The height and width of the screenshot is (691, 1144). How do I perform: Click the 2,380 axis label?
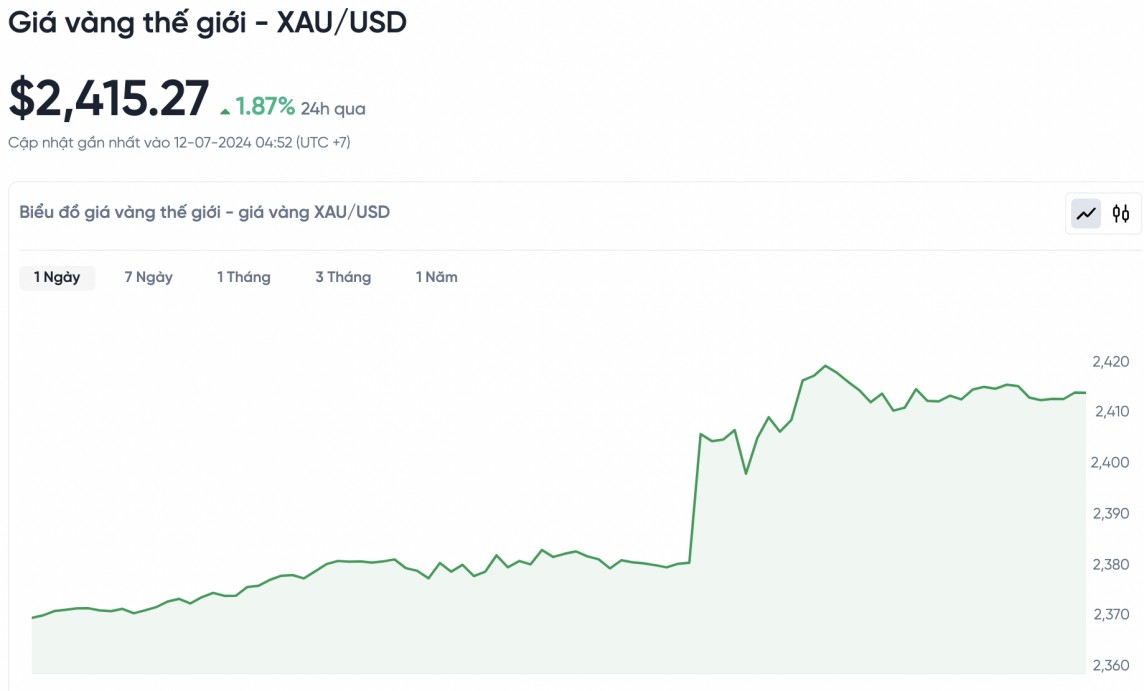click(x=1109, y=565)
